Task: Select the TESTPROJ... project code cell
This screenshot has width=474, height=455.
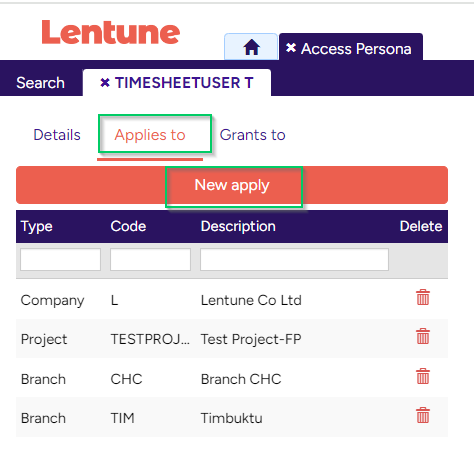Action: (x=150, y=339)
